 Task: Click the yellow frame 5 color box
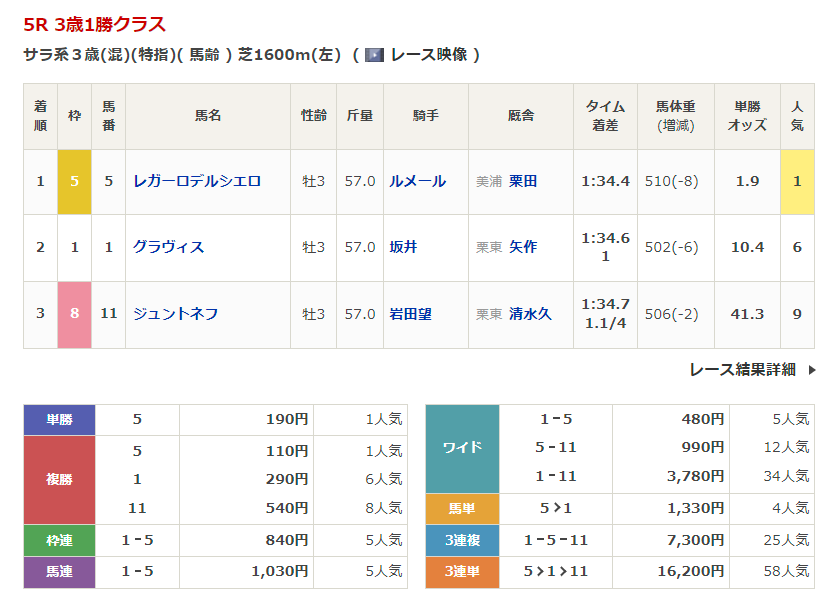[x=74, y=181]
